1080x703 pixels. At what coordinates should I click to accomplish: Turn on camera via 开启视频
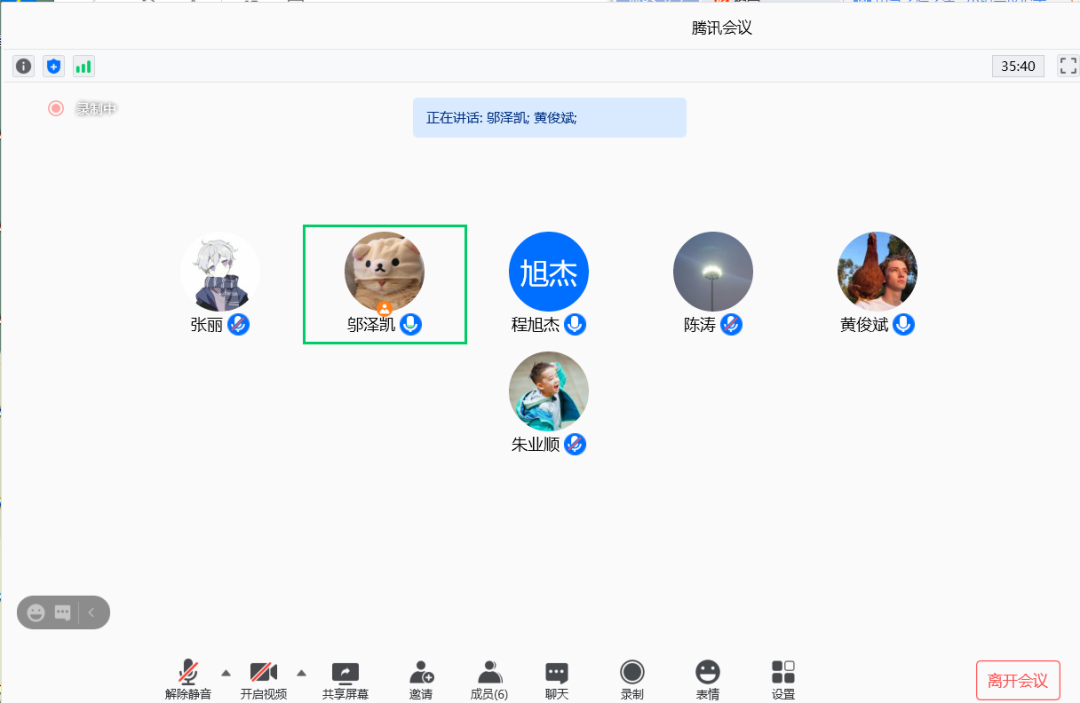263,679
